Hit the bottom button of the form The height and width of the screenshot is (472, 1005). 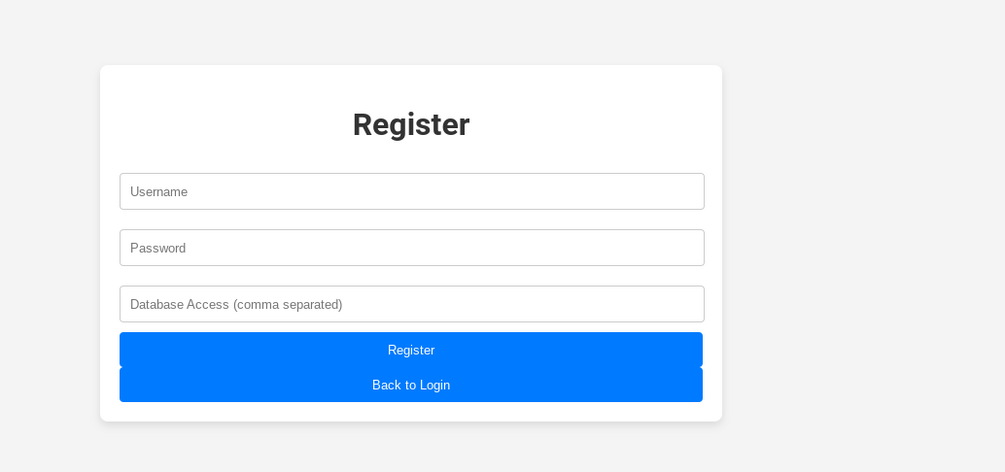click(x=411, y=385)
